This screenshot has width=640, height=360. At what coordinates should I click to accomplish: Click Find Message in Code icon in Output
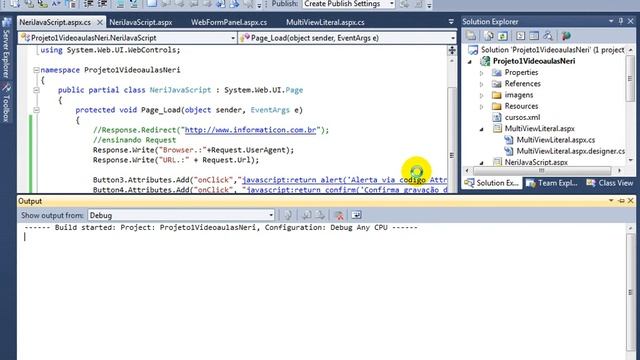(288, 215)
